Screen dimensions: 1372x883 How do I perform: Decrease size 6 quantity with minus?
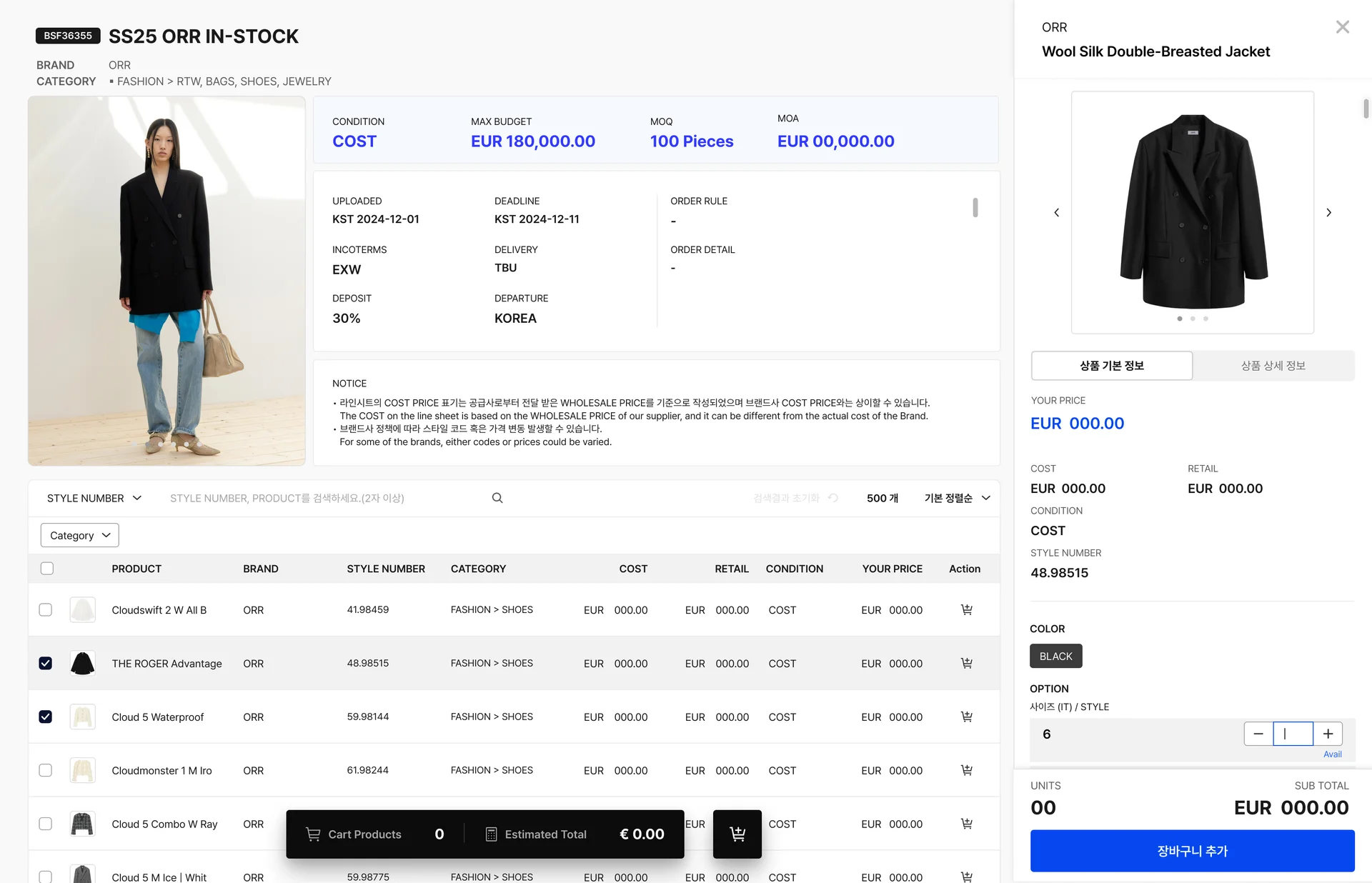point(1258,734)
